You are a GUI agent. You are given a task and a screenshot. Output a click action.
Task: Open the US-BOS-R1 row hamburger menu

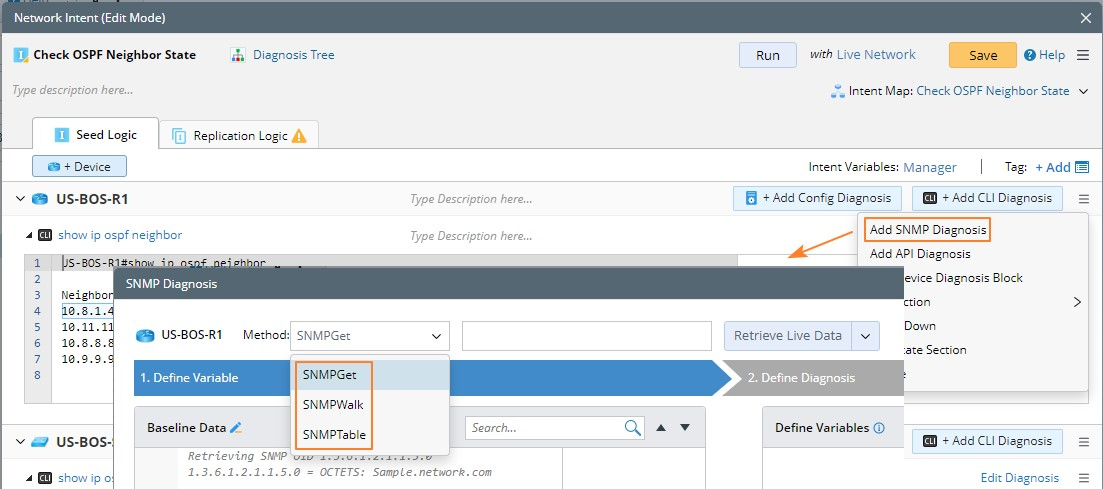click(1082, 199)
